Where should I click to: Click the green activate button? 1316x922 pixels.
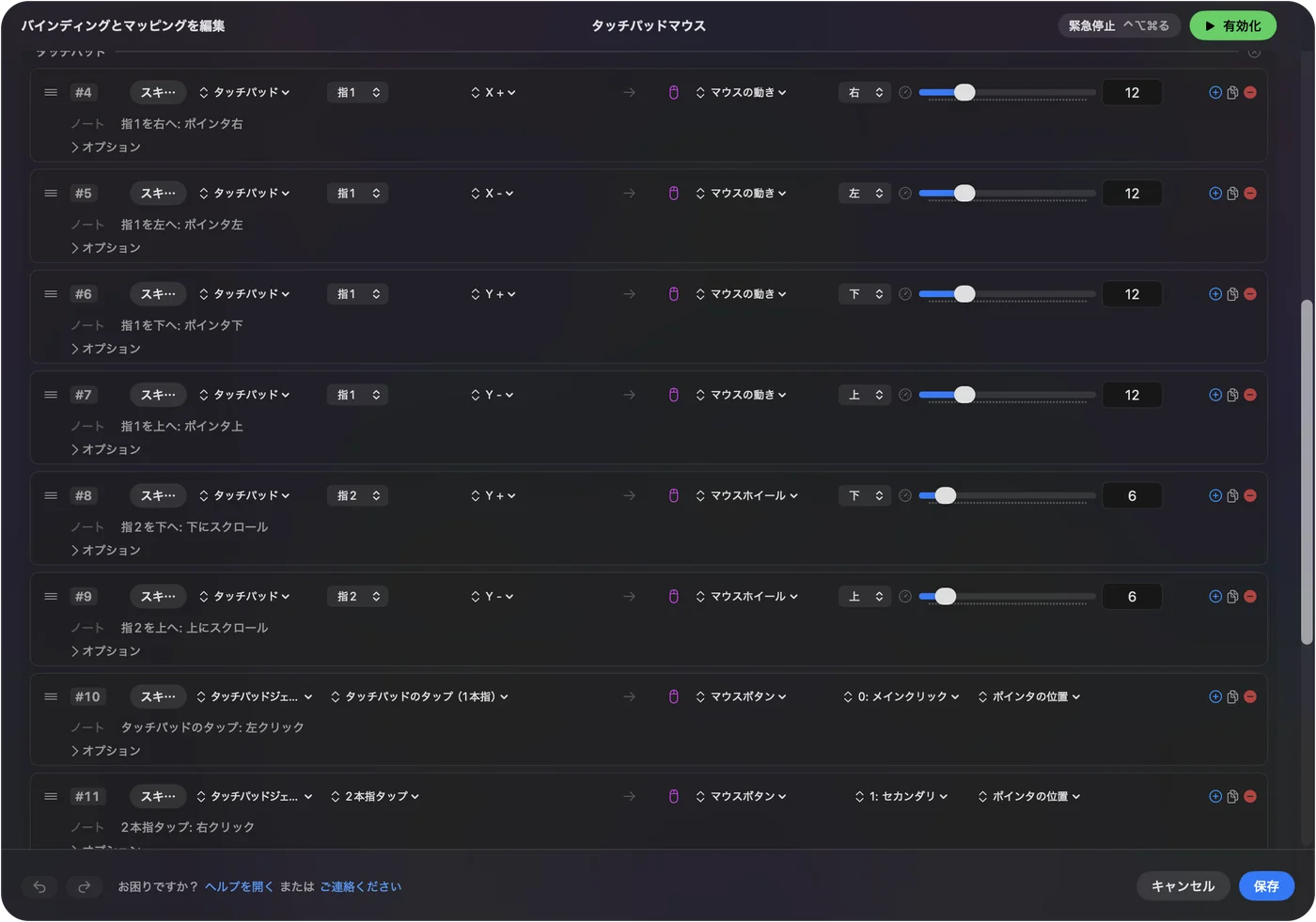[x=1233, y=26]
